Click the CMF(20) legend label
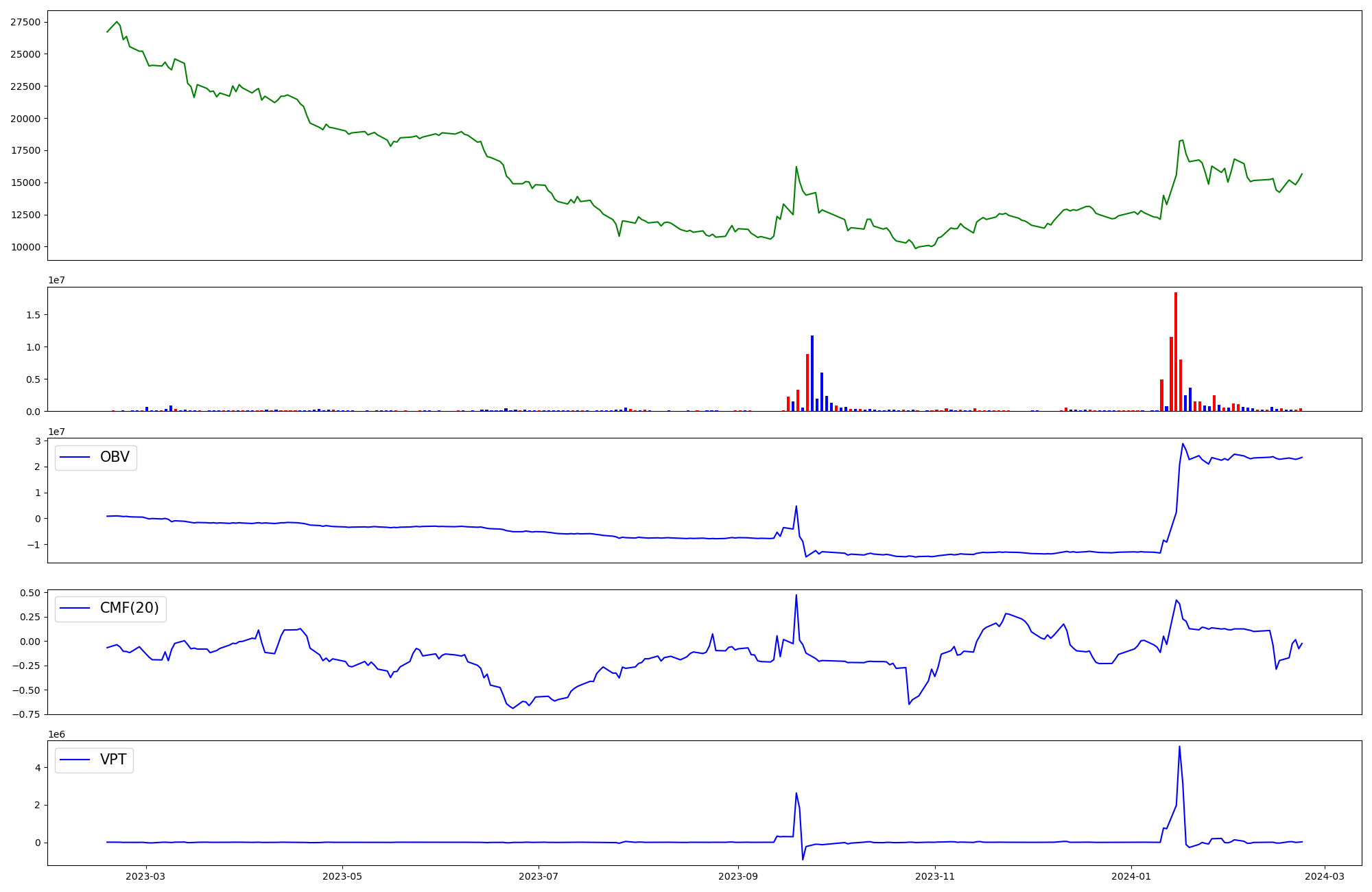Image resolution: width=1372 pixels, height=892 pixels. 129,608
